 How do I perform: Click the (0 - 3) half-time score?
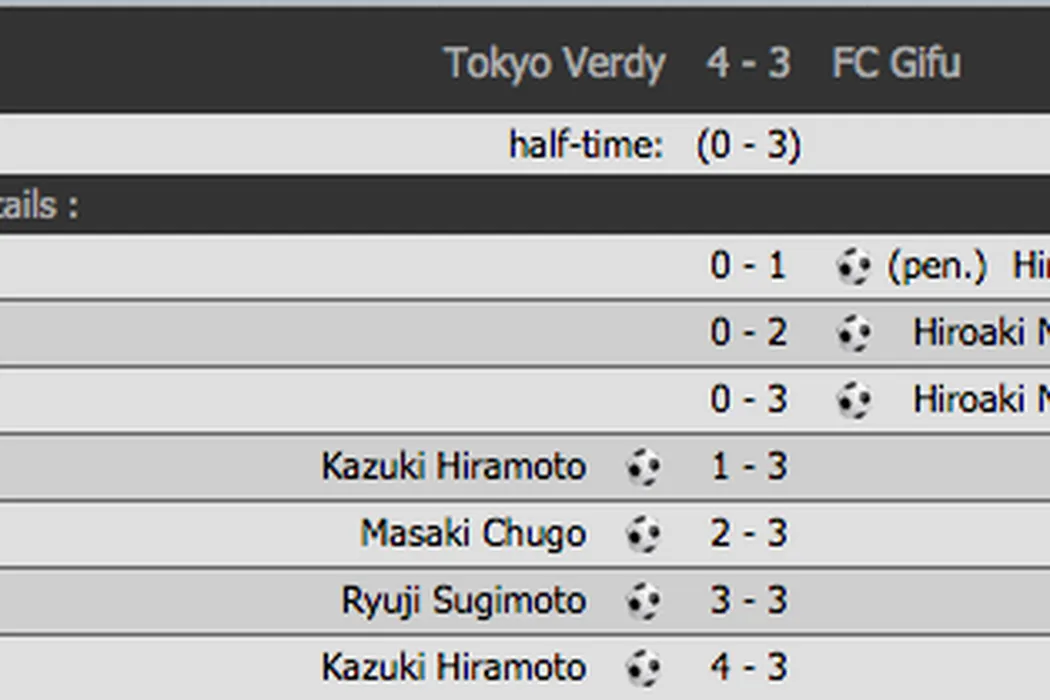coord(749,146)
